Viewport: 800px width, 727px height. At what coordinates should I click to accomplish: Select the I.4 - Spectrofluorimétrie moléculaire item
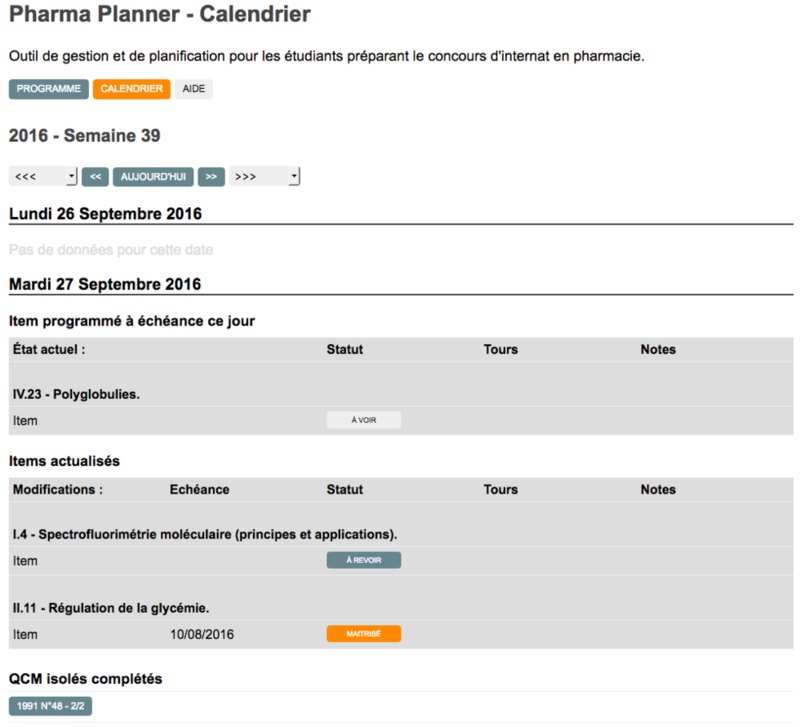point(205,534)
